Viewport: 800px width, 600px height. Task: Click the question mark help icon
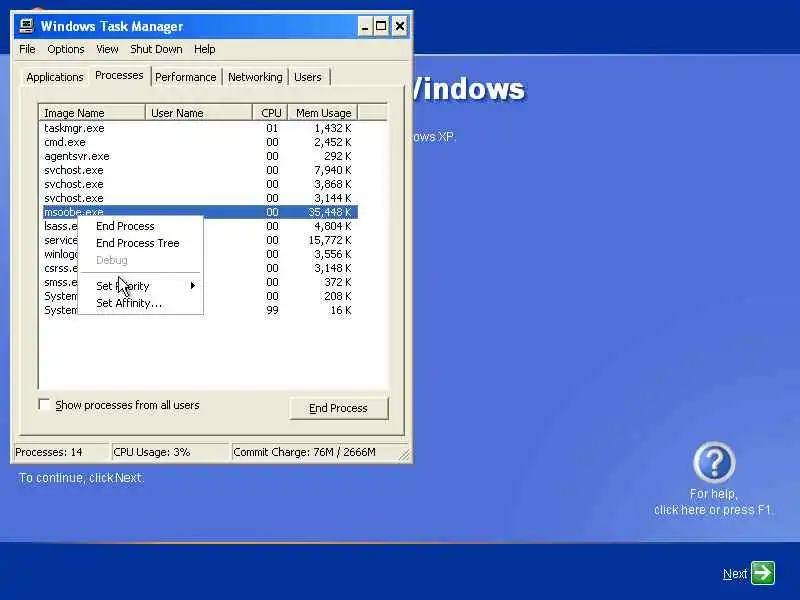click(714, 462)
